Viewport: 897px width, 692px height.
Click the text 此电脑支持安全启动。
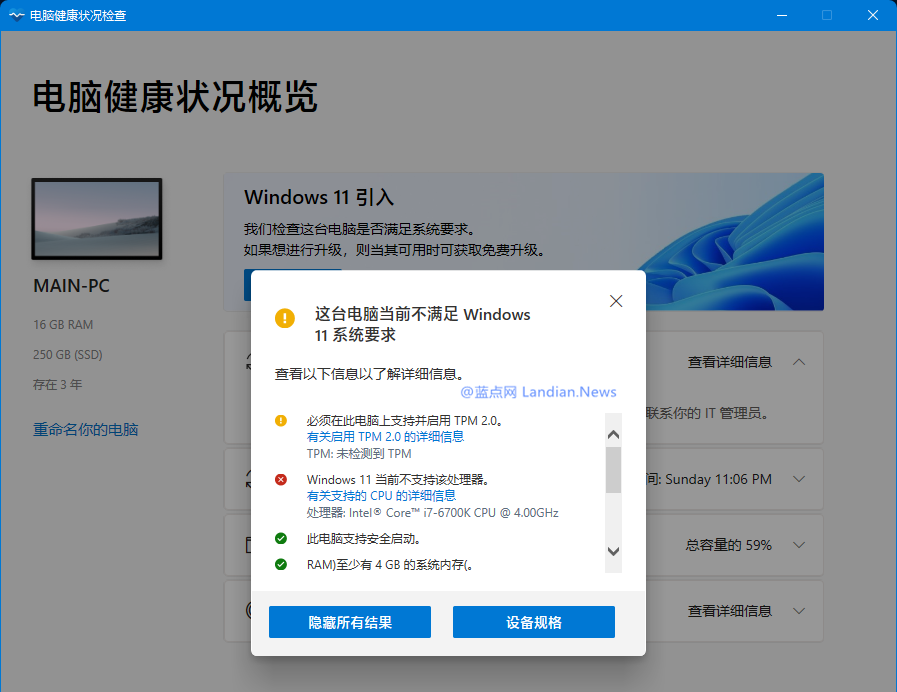pyautogui.click(x=364, y=539)
